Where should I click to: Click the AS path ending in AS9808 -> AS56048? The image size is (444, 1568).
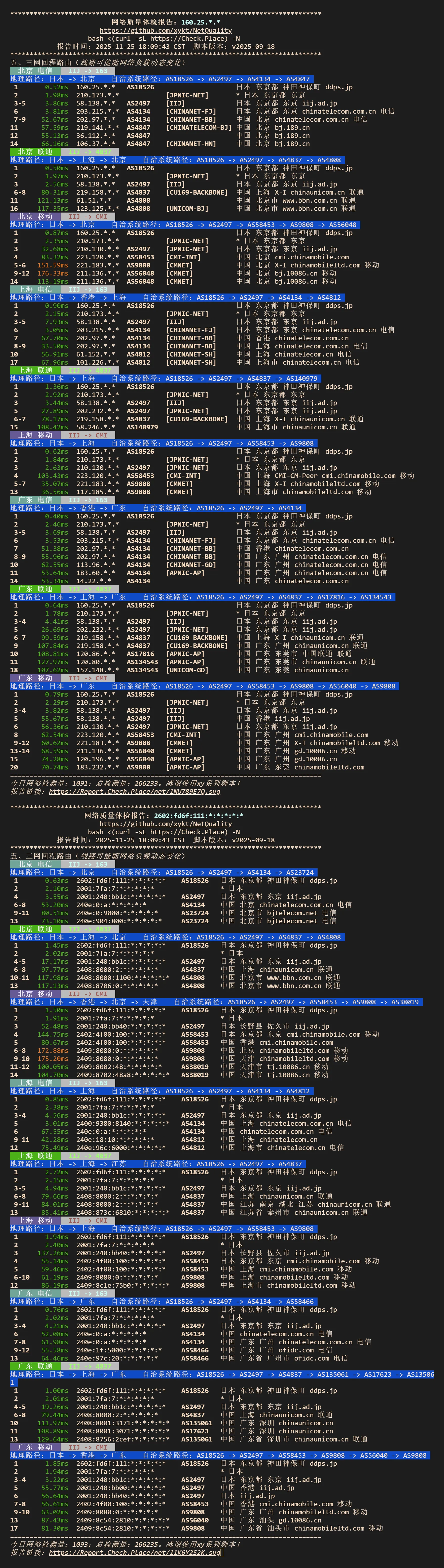(x=260, y=225)
